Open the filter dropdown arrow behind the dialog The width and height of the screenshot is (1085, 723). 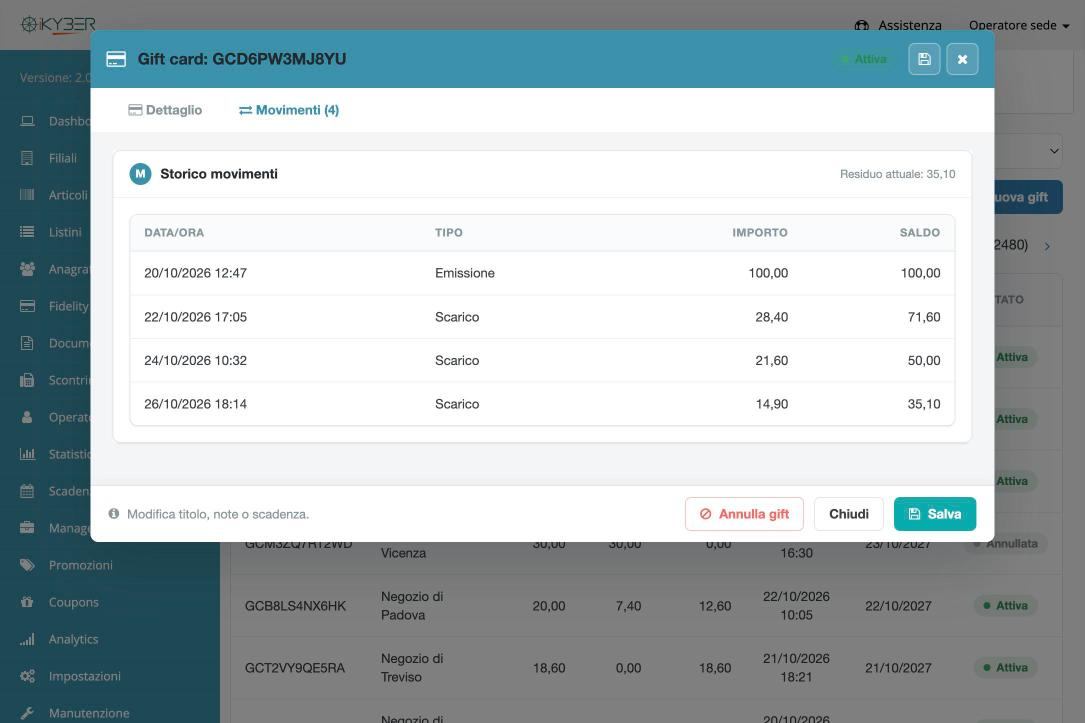1054,151
